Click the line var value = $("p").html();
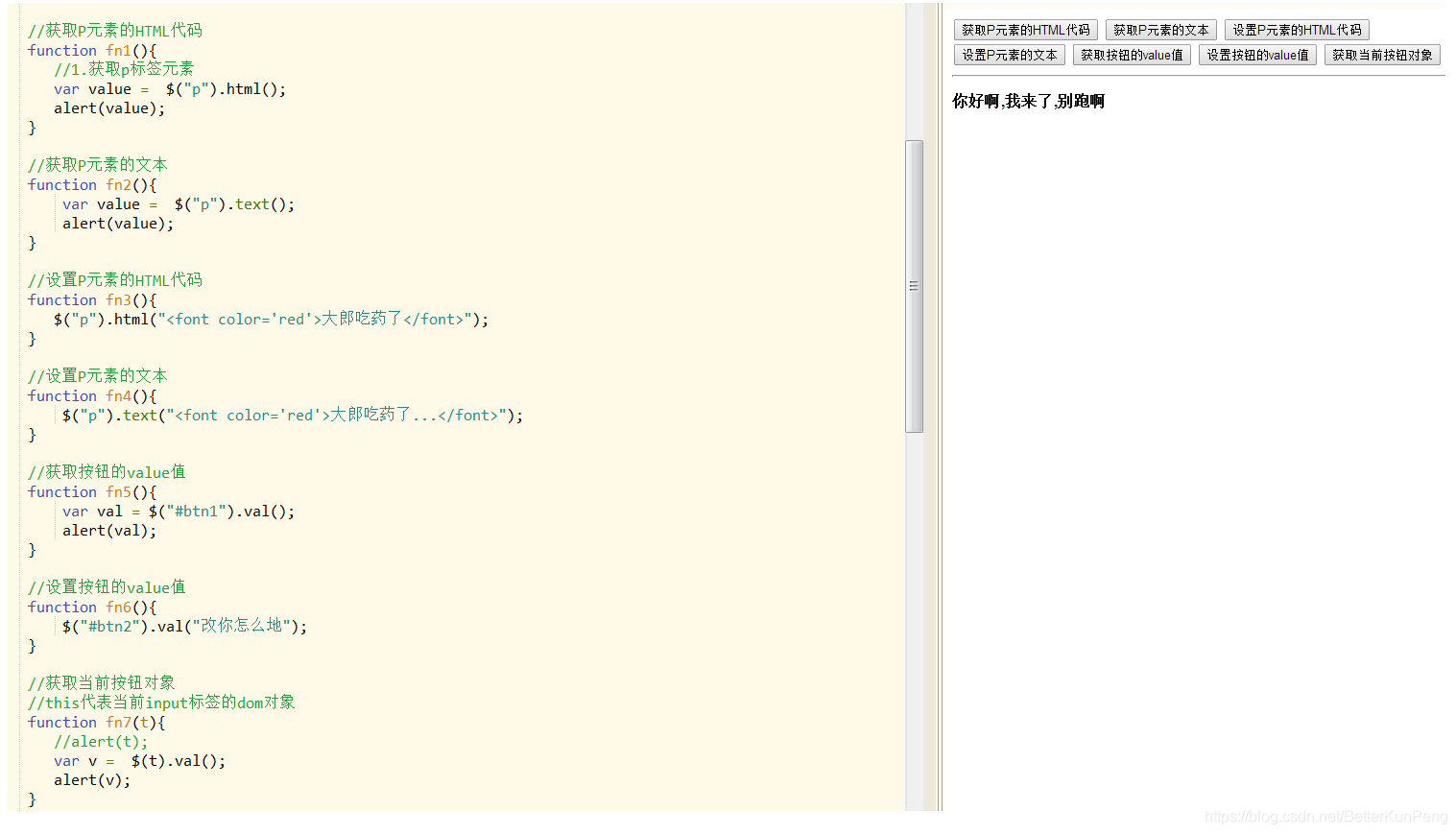This screenshot has height=834, width=1456. click(170, 88)
